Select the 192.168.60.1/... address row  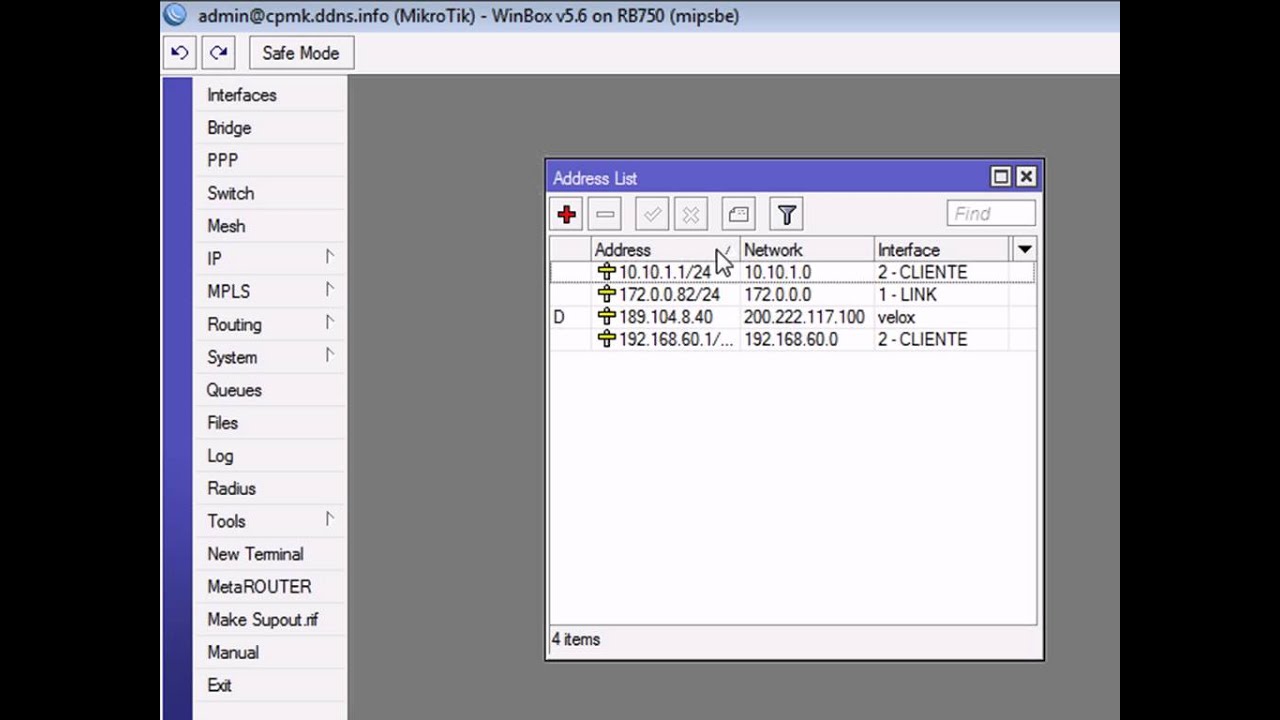pyautogui.click(x=792, y=340)
